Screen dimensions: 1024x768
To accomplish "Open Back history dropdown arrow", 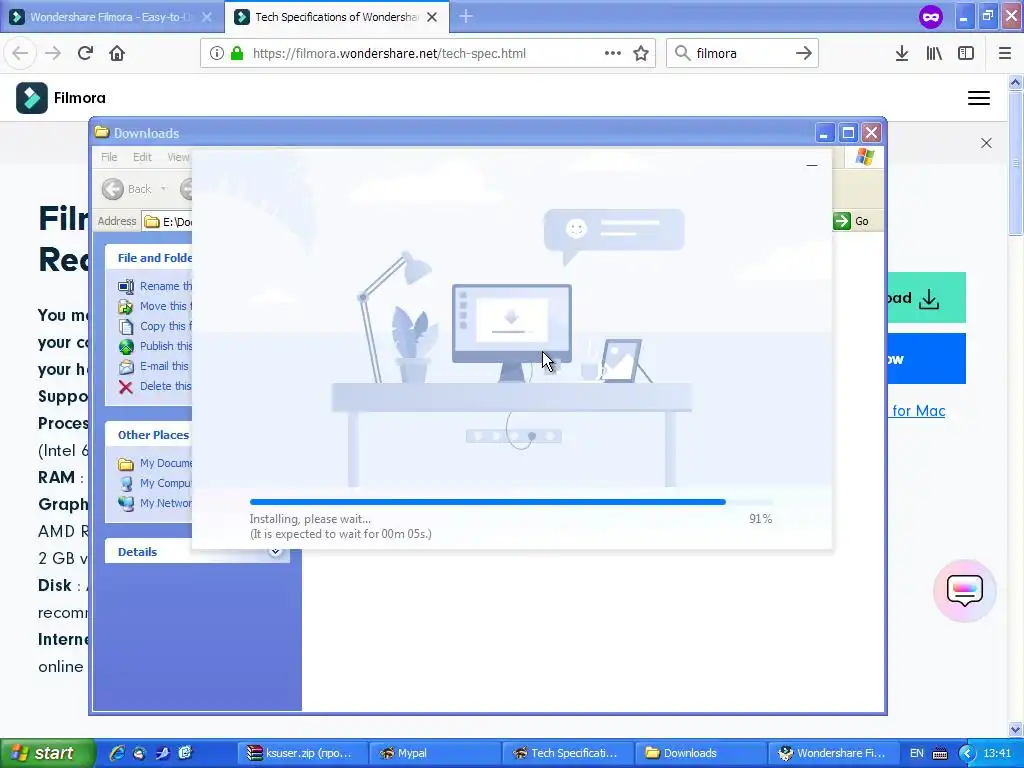I will point(163,189).
